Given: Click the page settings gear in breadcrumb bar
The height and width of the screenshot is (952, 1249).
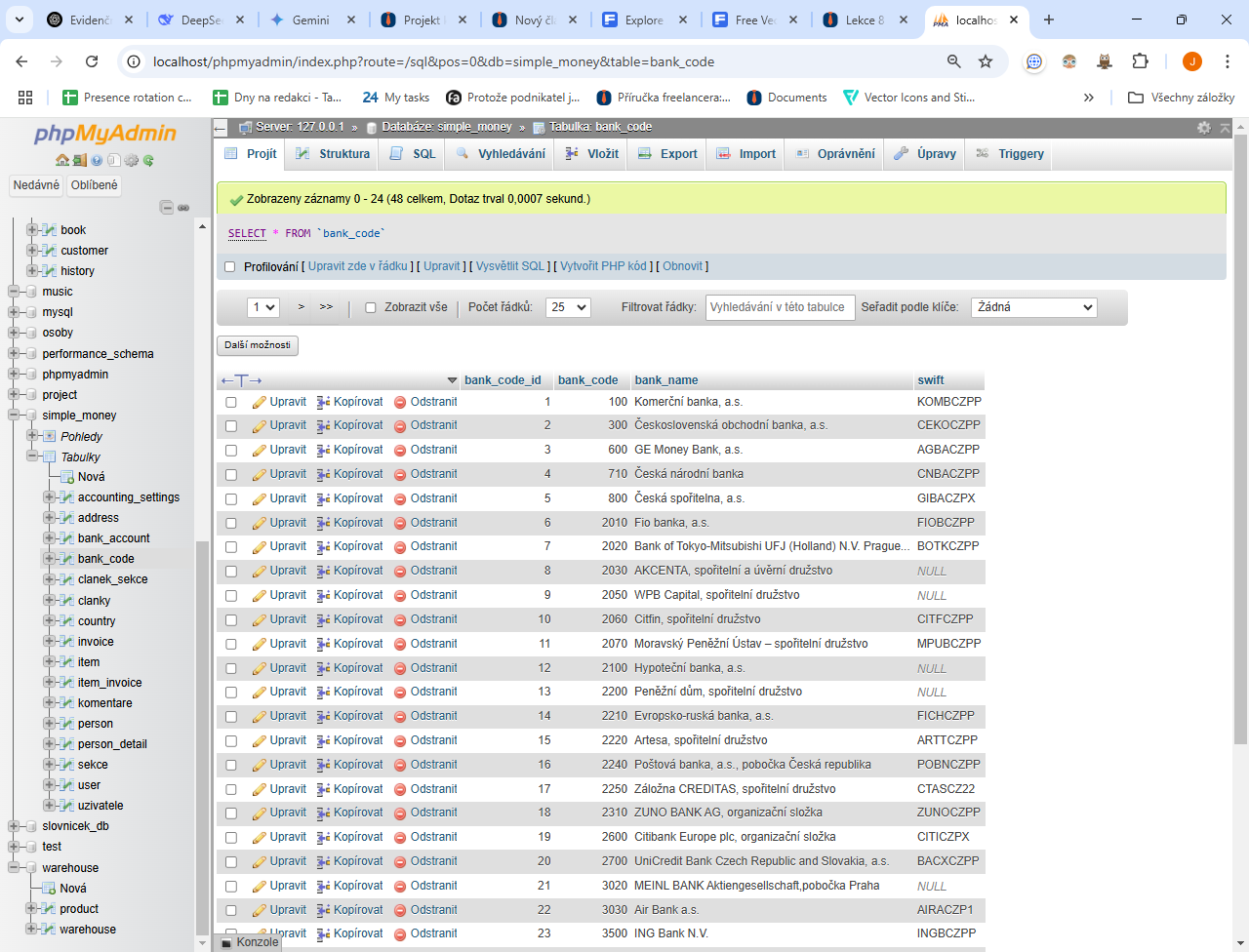Looking at the screenshot, I should point(1204,128).
